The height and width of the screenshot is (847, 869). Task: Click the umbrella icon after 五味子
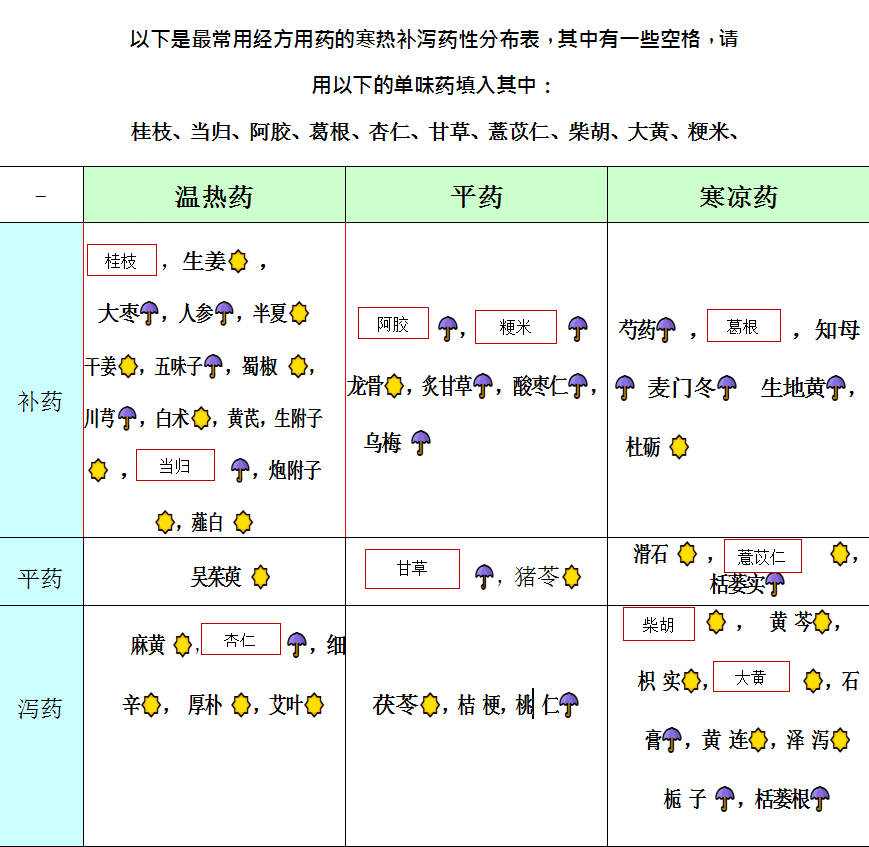pos(213,366)
